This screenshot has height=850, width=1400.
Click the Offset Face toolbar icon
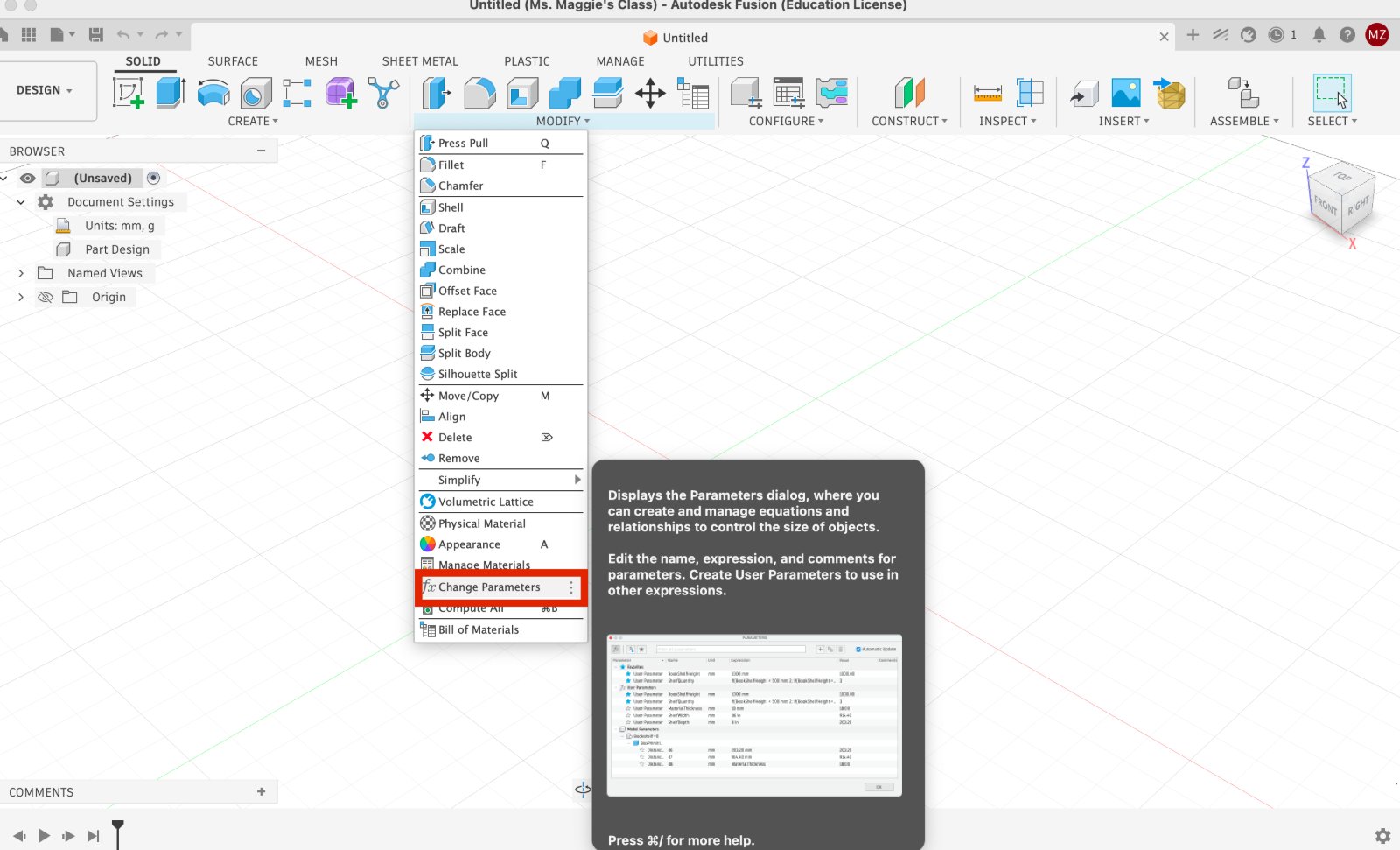click(607, 93)
